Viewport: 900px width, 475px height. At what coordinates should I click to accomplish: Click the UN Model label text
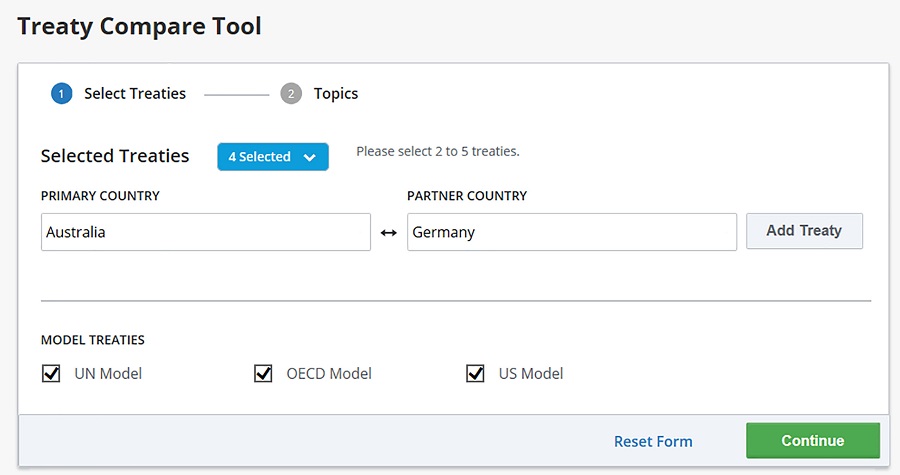coord(108,374)
